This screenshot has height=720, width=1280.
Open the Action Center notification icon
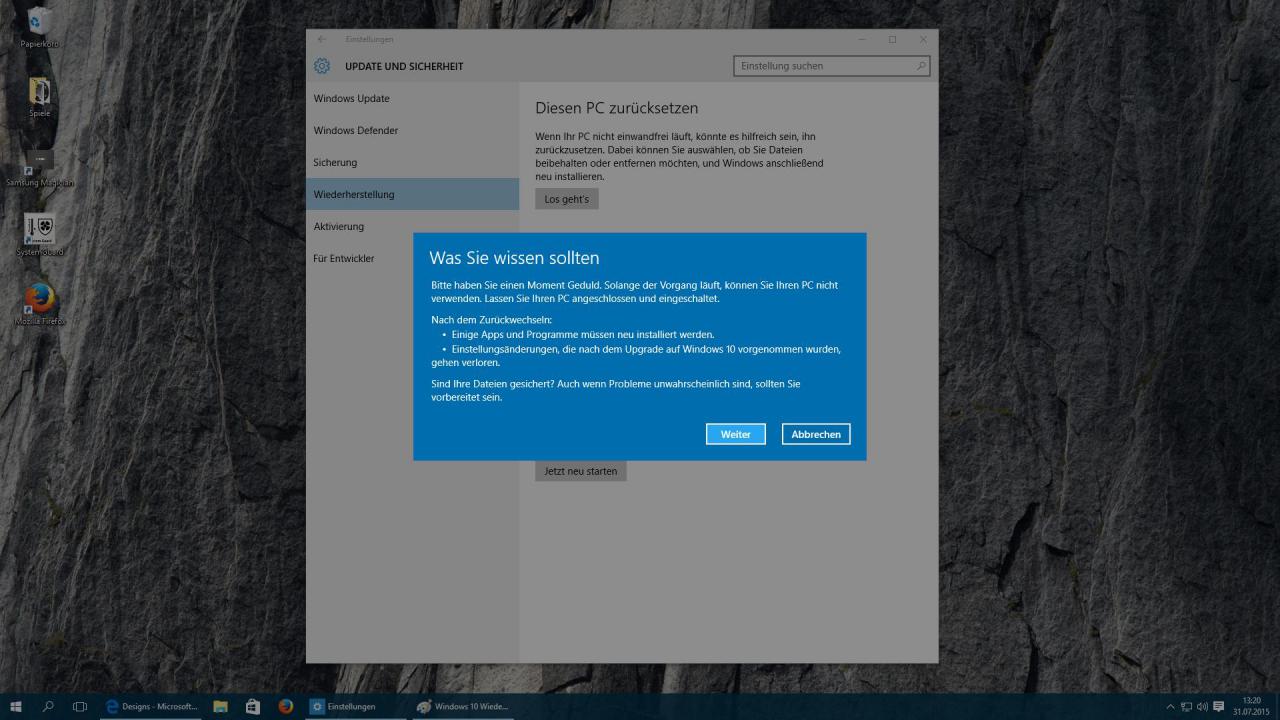coord(1219,707)
